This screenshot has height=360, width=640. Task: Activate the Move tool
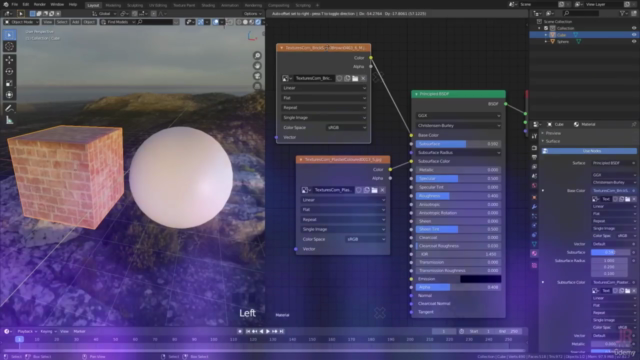tap(9, 60)
